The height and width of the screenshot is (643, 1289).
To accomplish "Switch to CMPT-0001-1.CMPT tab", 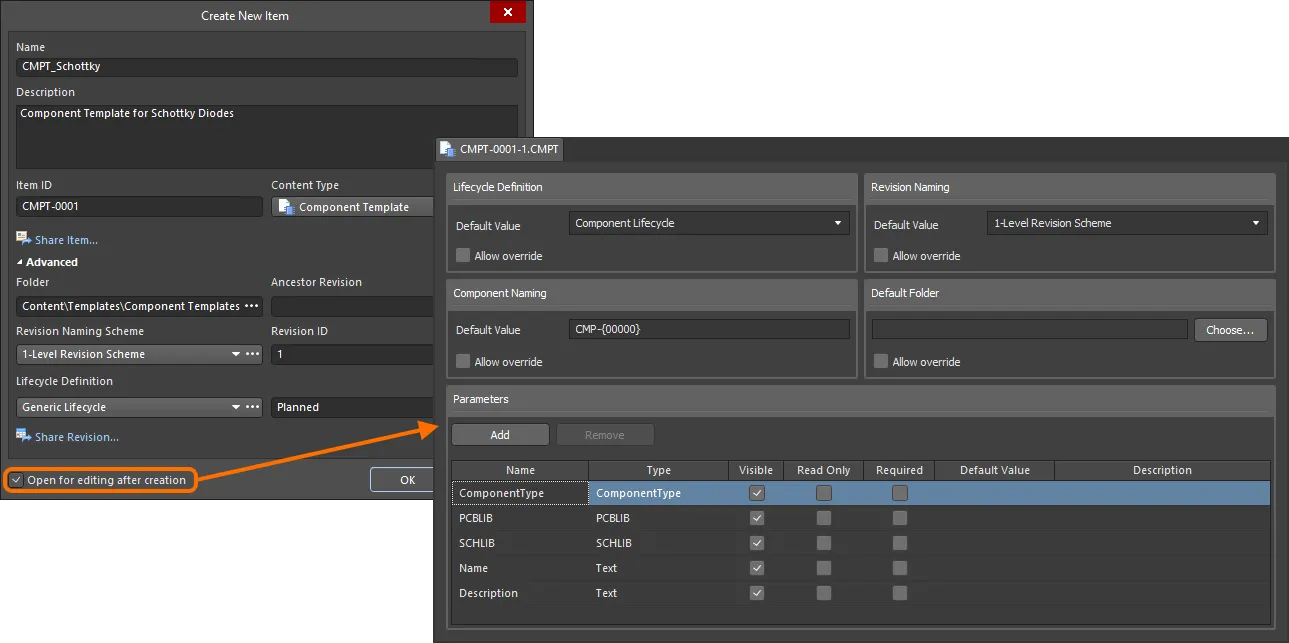I will click(500, 150).
